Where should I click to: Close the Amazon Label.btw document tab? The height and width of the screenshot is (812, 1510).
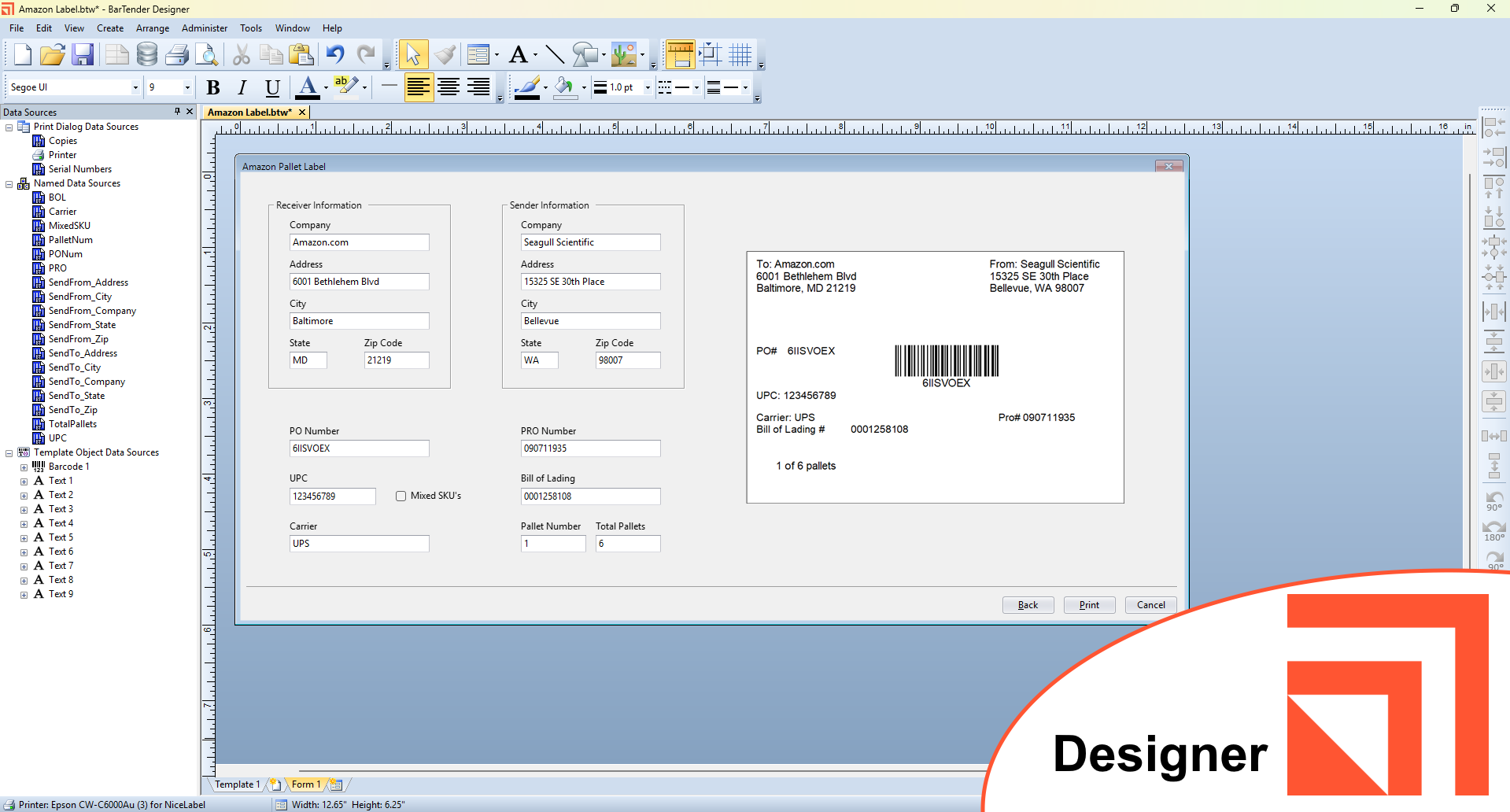[x=302, y=113]
